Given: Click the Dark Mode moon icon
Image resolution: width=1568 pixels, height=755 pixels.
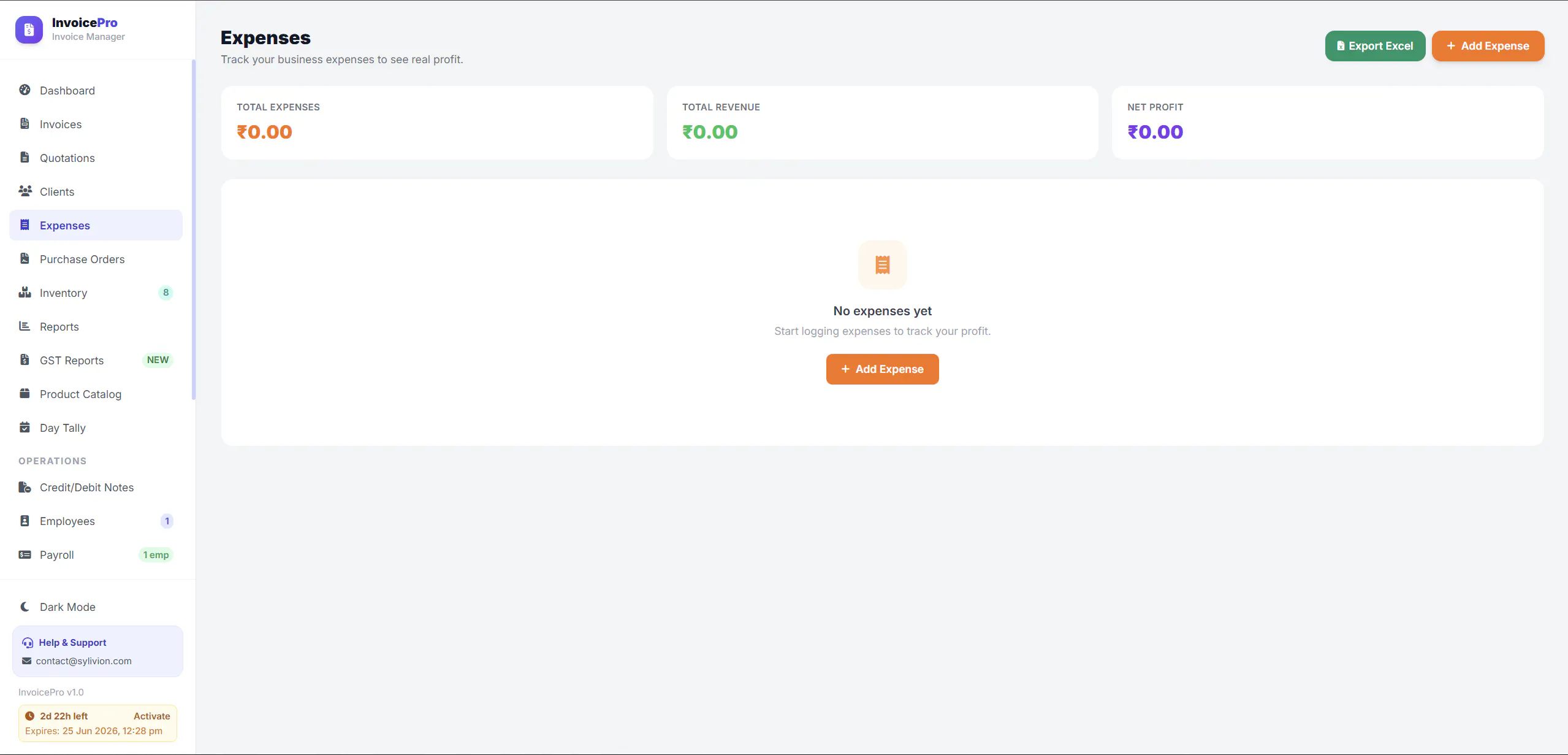Looking at the screenshot, I should pos(25,607).
